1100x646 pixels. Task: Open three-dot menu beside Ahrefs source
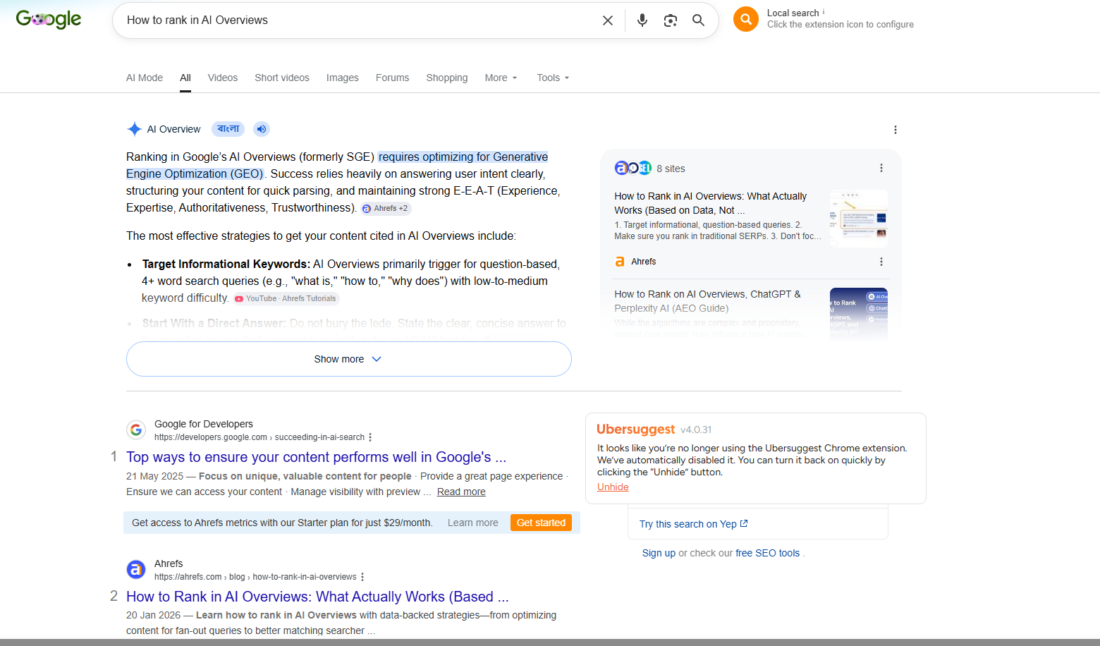881,262
